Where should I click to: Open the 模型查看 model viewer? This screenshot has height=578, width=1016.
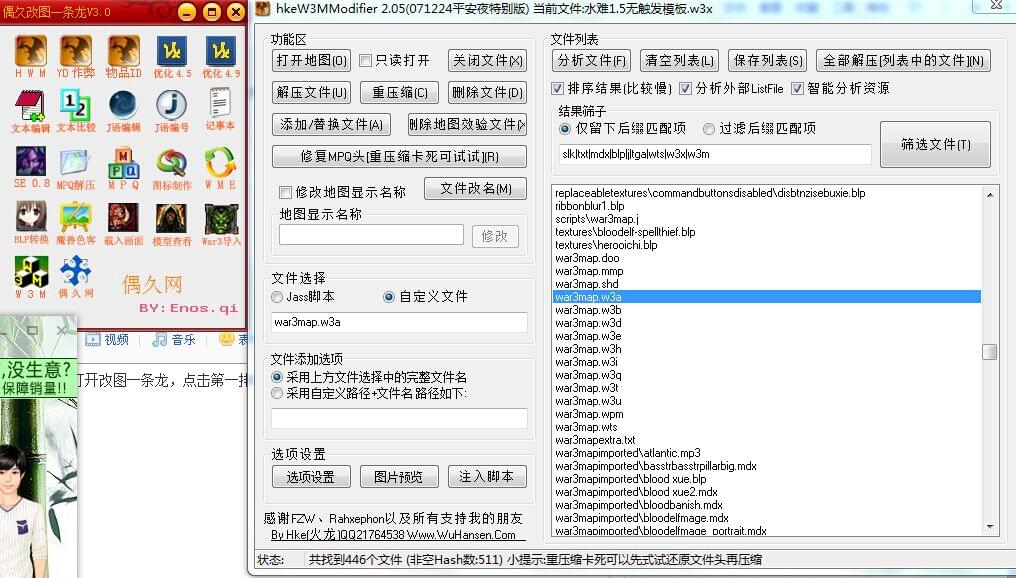point(172,218)
